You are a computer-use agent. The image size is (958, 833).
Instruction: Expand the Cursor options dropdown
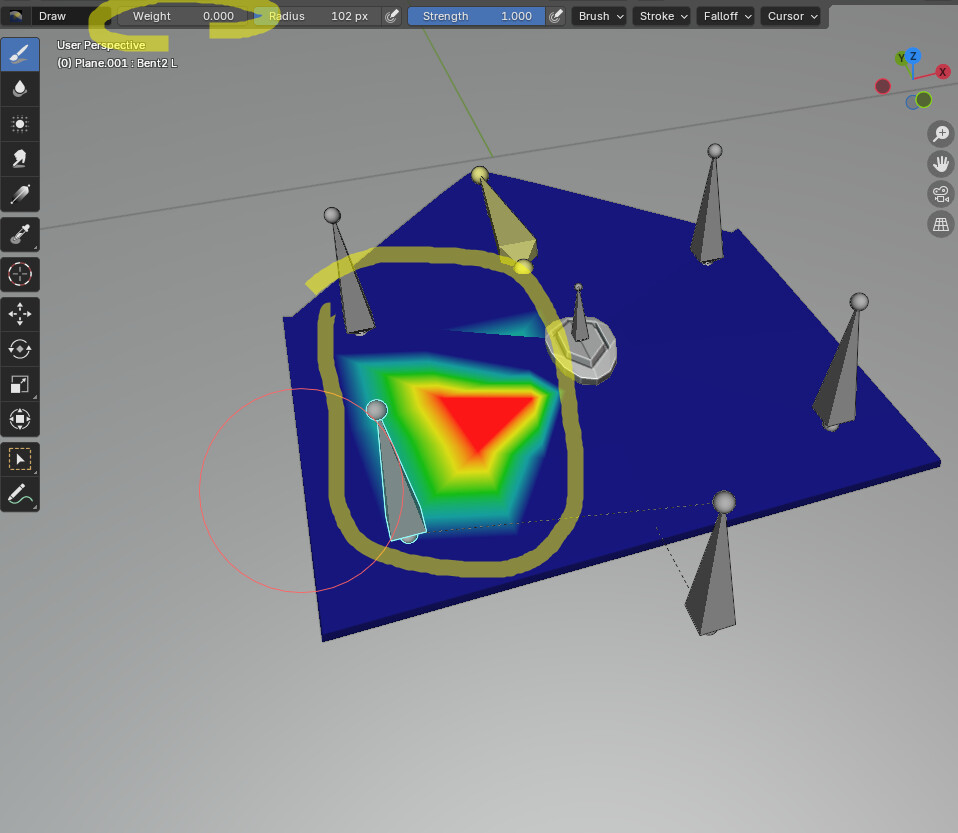pos(790,16)
